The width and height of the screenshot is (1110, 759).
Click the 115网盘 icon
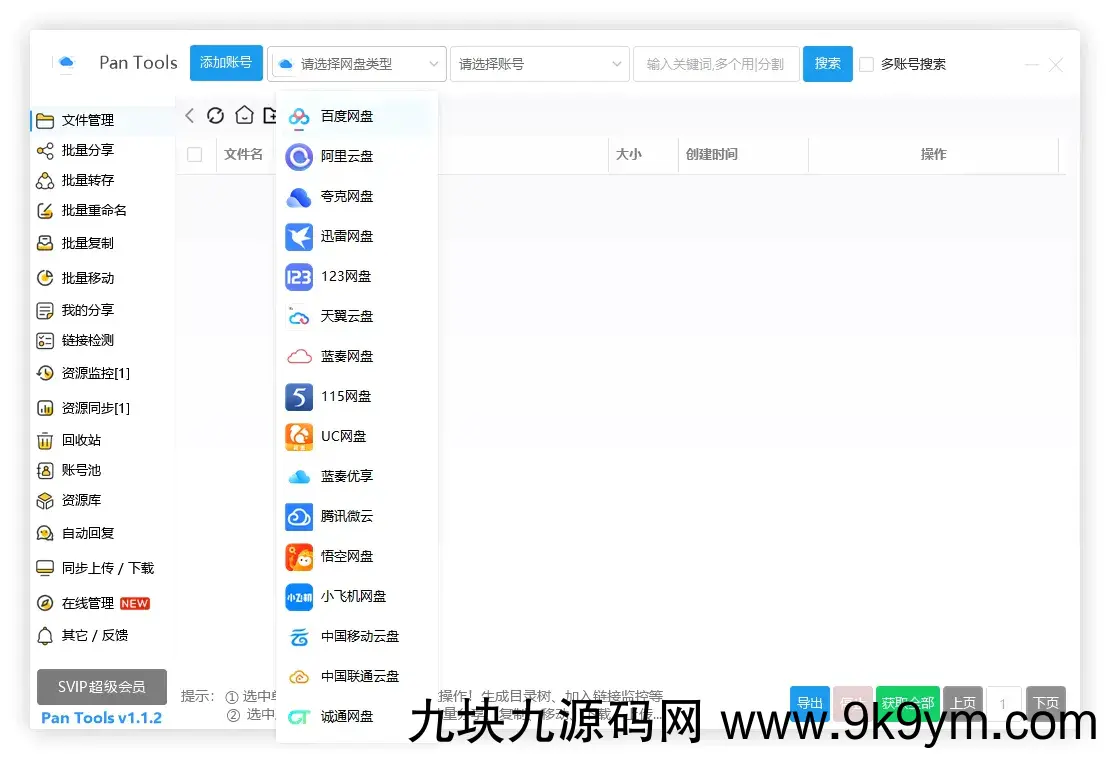pos(299,397)
